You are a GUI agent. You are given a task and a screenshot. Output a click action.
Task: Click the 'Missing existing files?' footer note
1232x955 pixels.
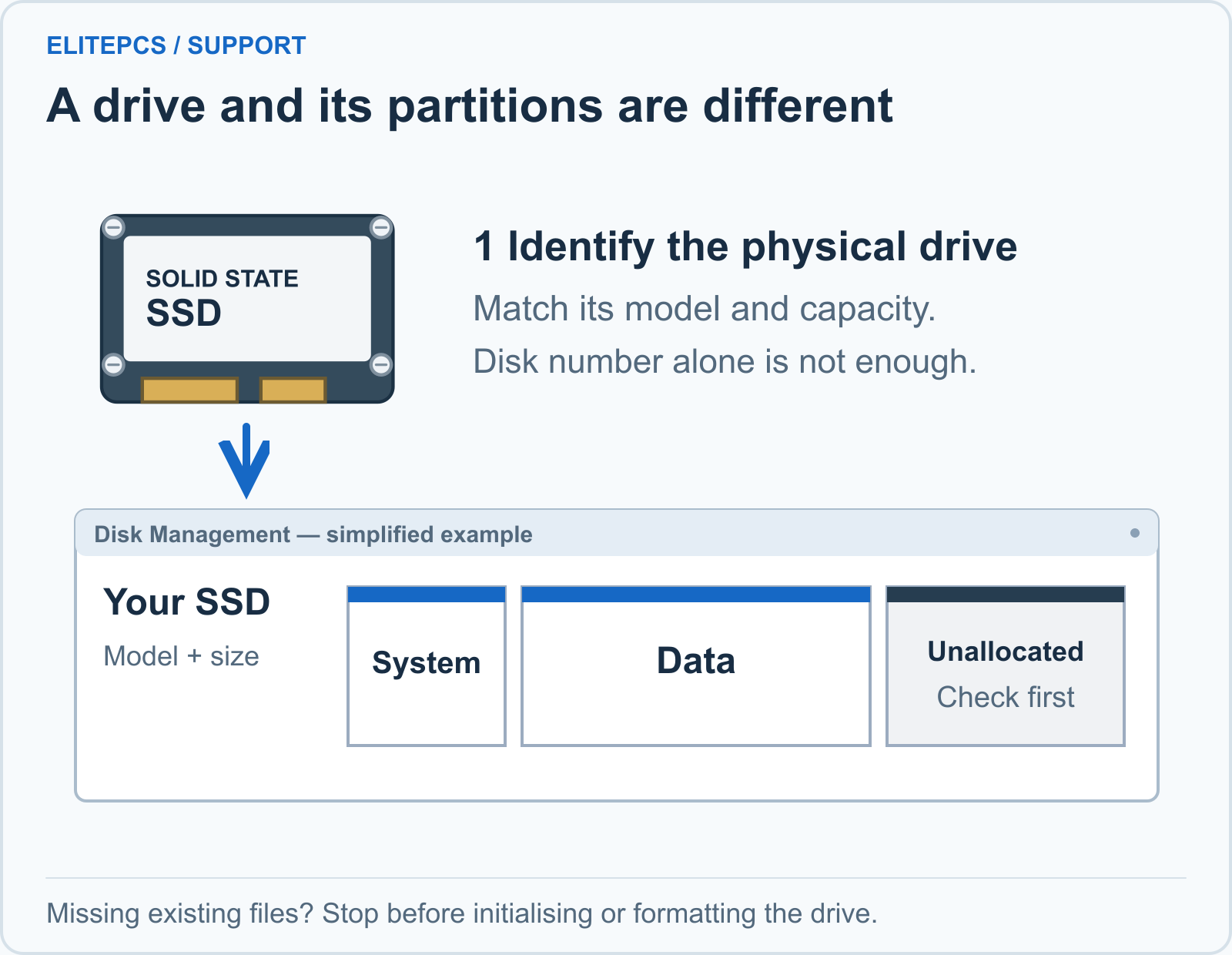tap(462, 913)
